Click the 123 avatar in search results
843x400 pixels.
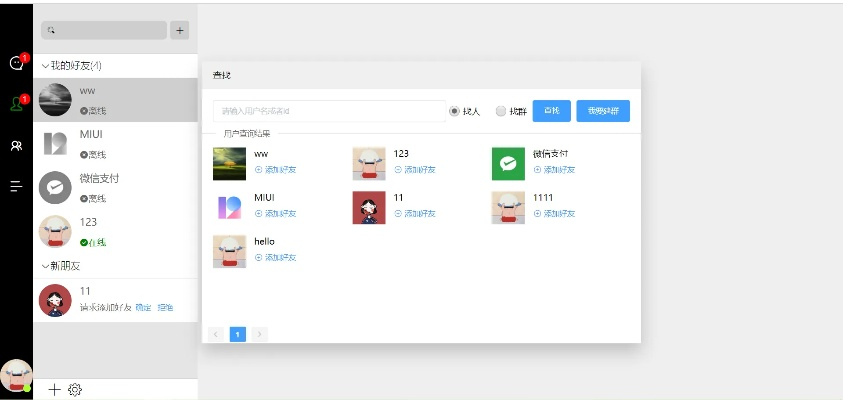tap(369, 163)
